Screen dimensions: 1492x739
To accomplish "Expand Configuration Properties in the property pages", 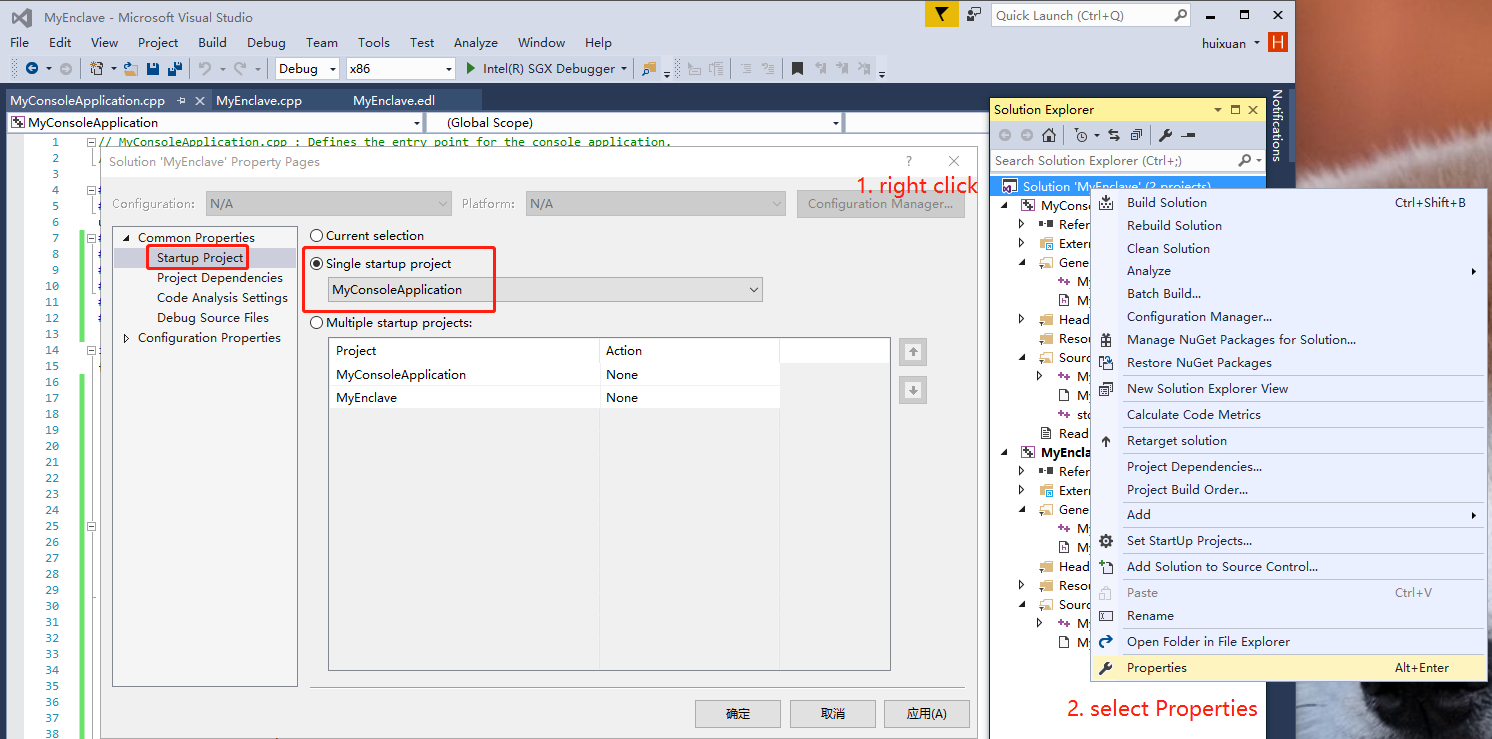I will pos(126,337).
